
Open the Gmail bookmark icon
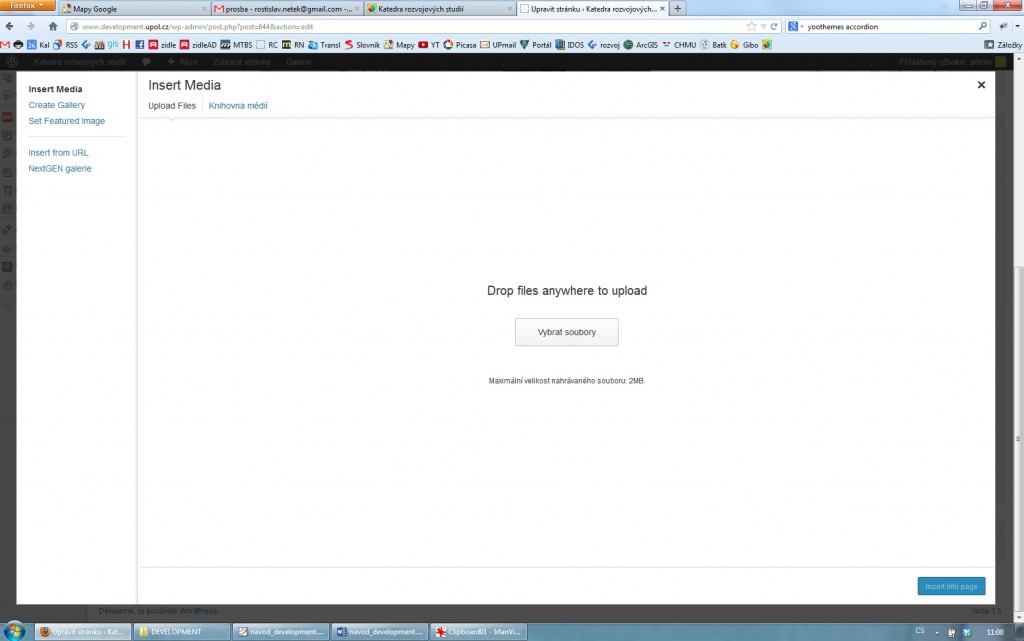5,44
